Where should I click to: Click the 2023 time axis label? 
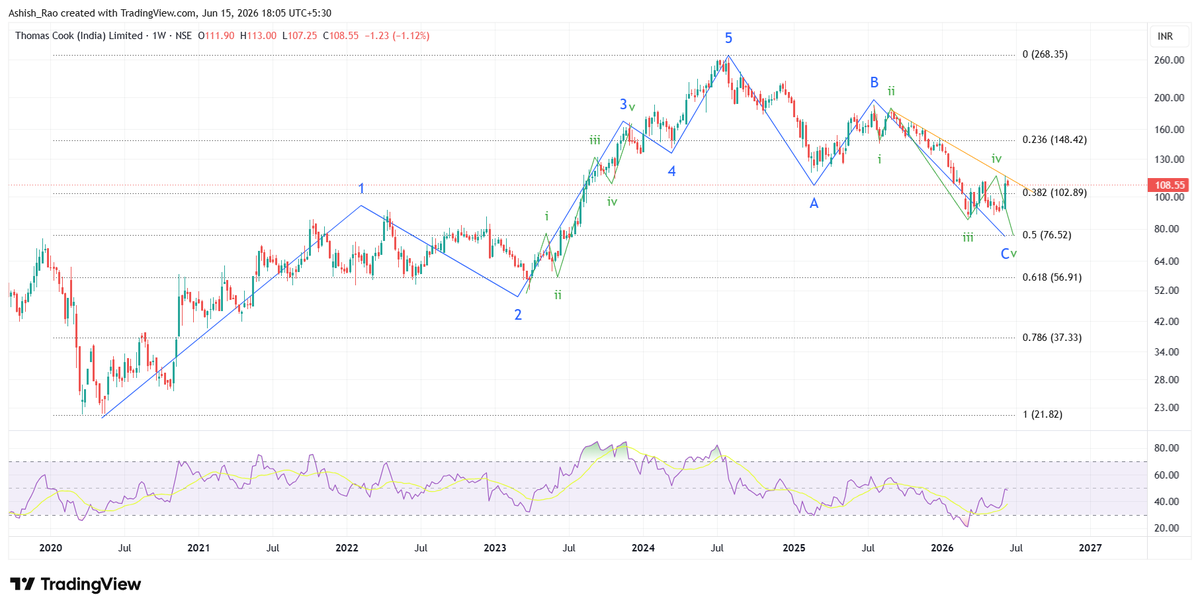[495, 548]
